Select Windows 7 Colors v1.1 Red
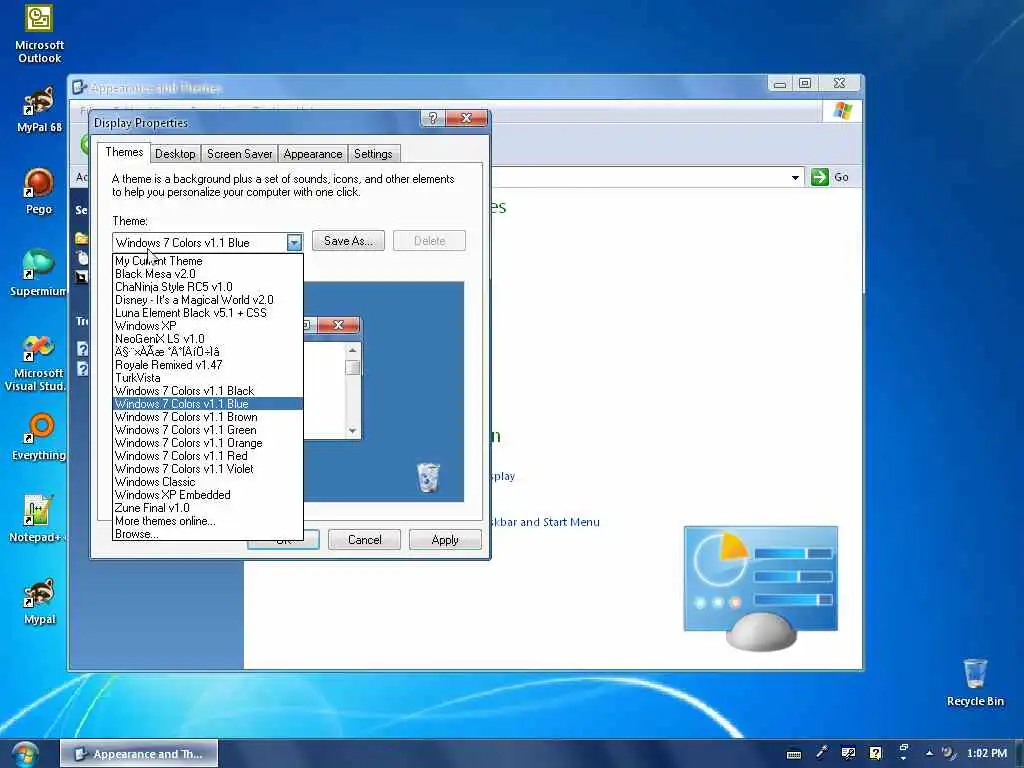Image resolution: width=1024 pixels, height=768 pixels. point(208,456)
